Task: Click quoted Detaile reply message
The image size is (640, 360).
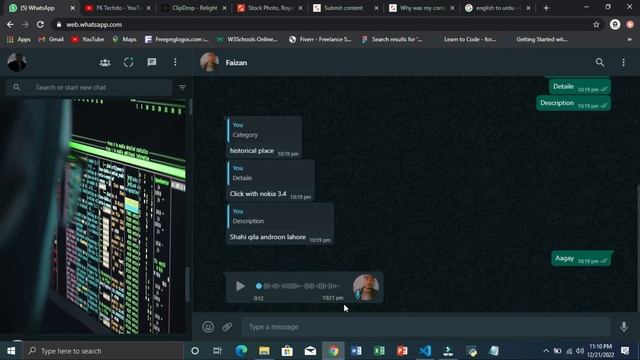Action: (270, 173)
